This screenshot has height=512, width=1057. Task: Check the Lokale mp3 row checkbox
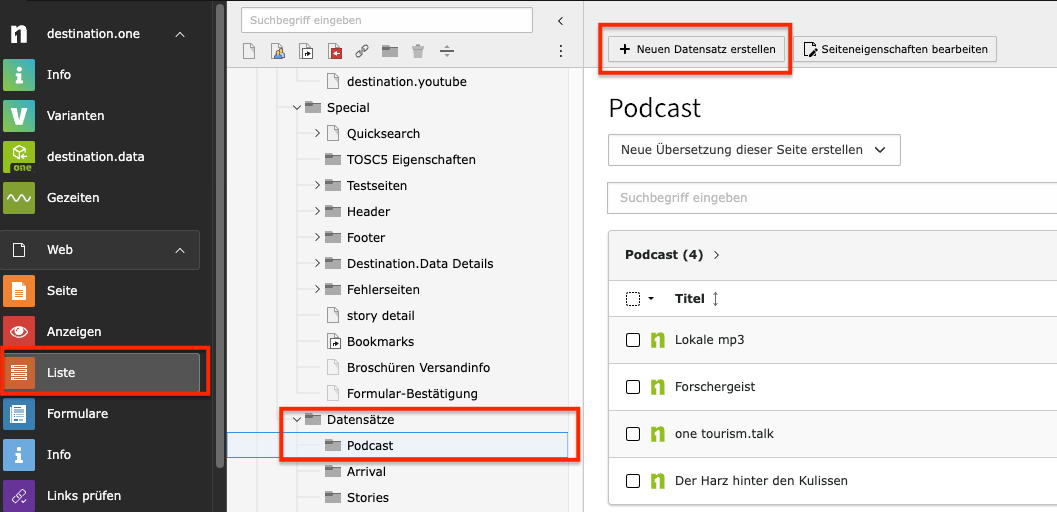click(x=632, y=340)
